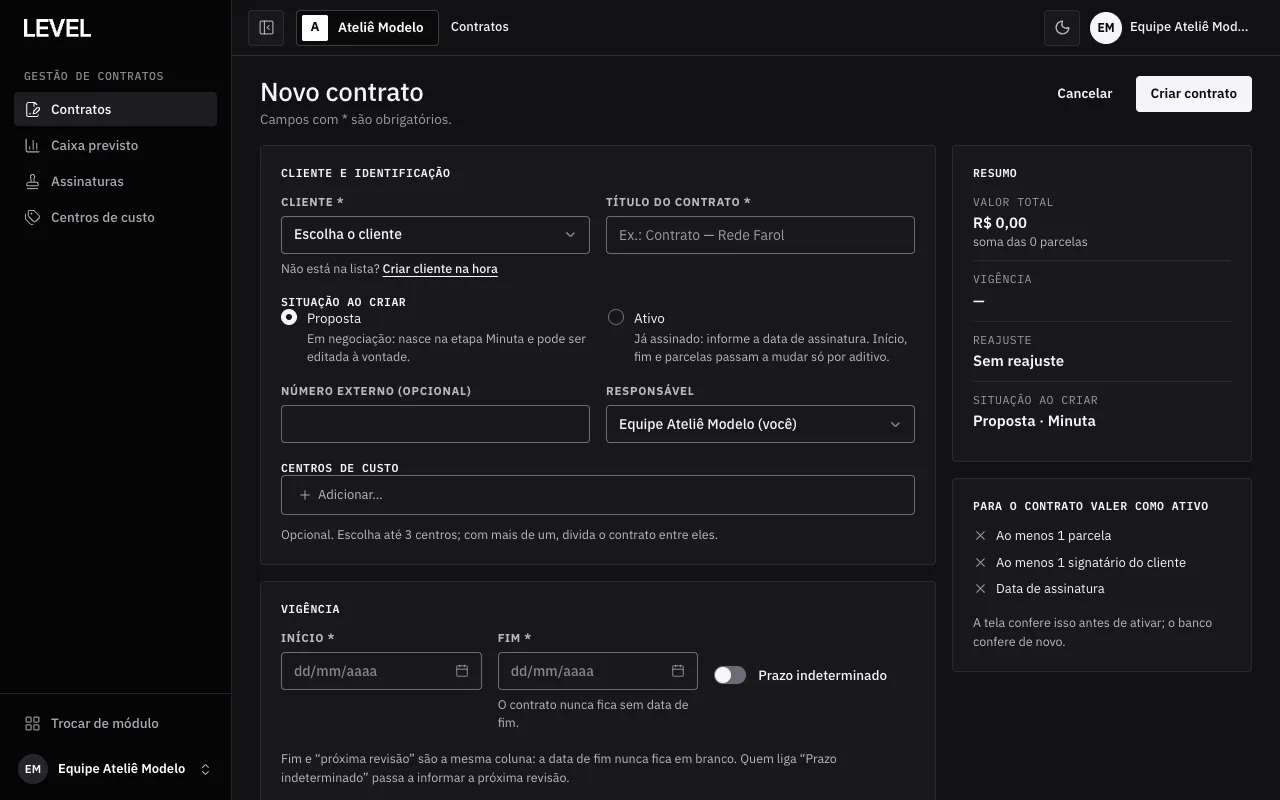Click the Título do contrato input field
Image resolution: width=1280 pixels, height=800 pixels.
(x=760, y=235)
